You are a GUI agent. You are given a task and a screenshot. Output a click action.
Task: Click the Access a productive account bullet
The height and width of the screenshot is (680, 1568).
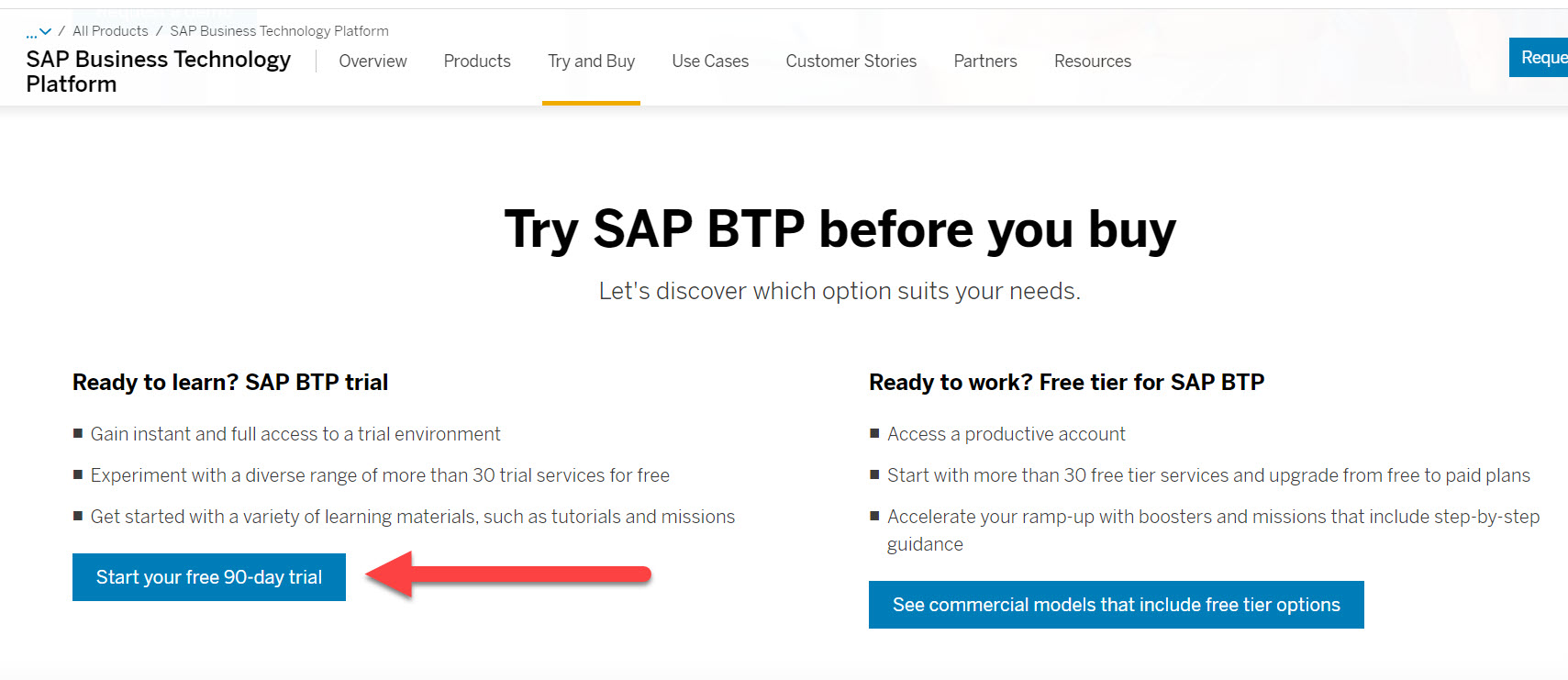(1006, 434)
